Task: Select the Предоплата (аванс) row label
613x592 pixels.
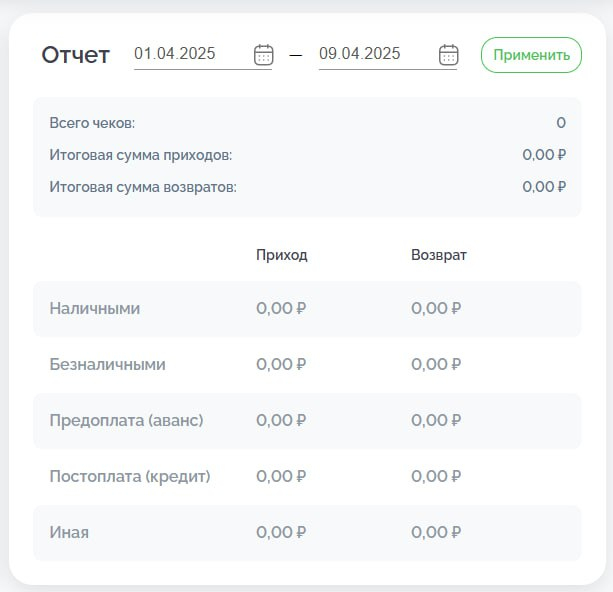Action: pos(126,421)
